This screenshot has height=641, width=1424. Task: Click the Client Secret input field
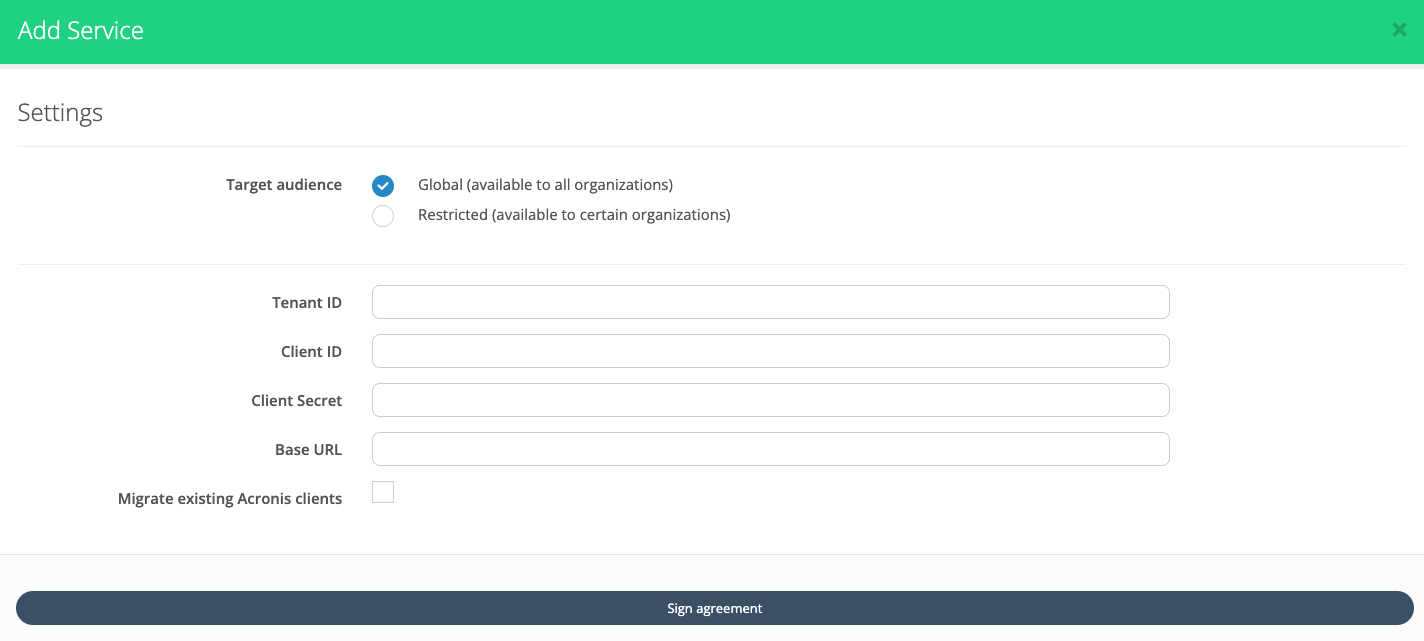tap(770, 400)
